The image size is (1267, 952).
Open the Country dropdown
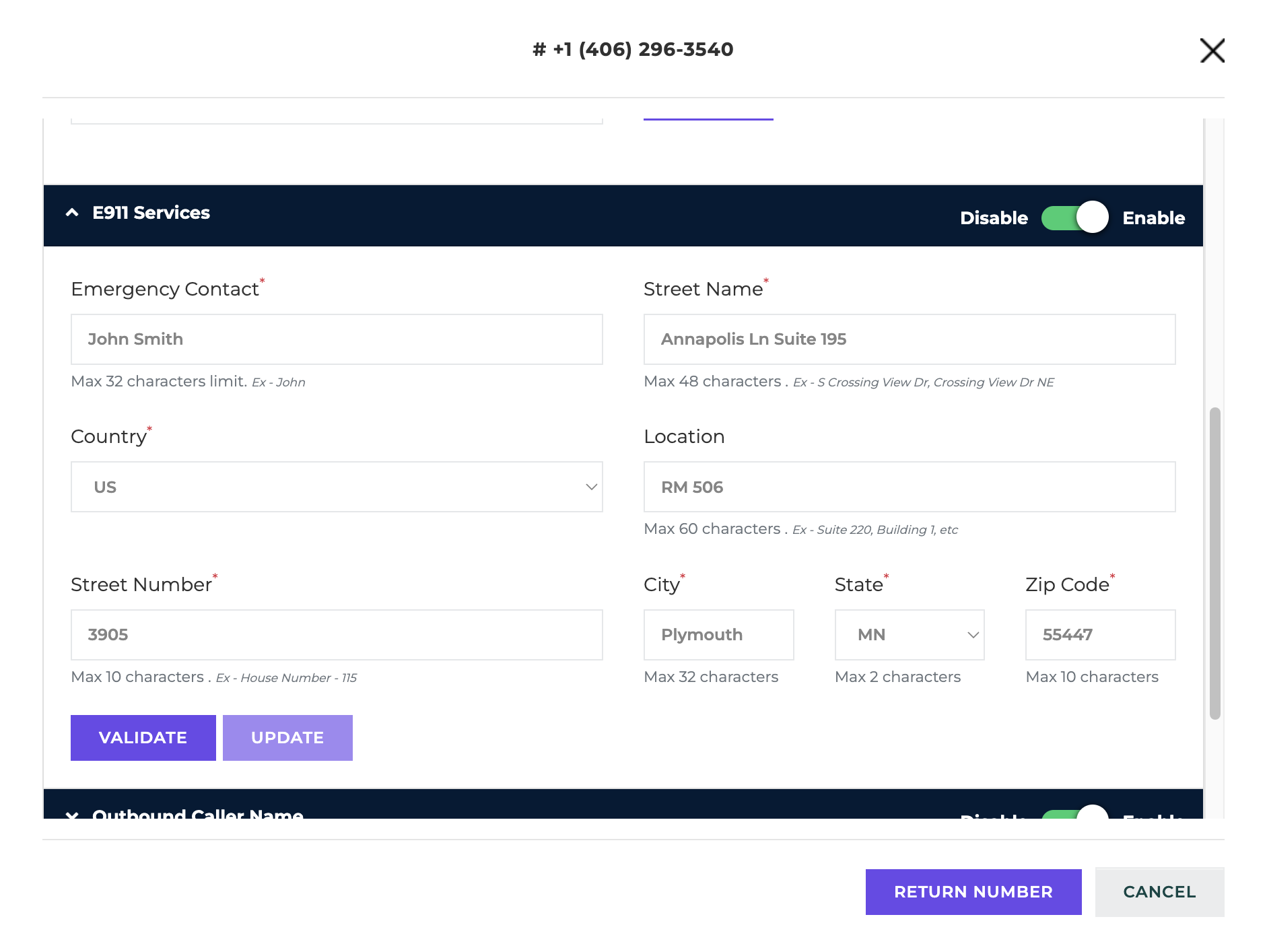[337, 487]
